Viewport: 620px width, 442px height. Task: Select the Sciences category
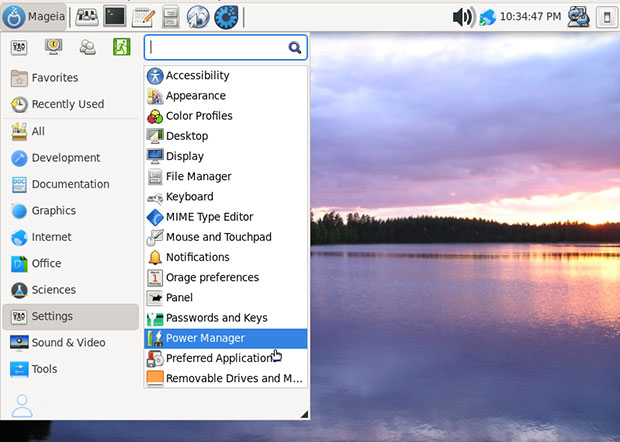70,290
